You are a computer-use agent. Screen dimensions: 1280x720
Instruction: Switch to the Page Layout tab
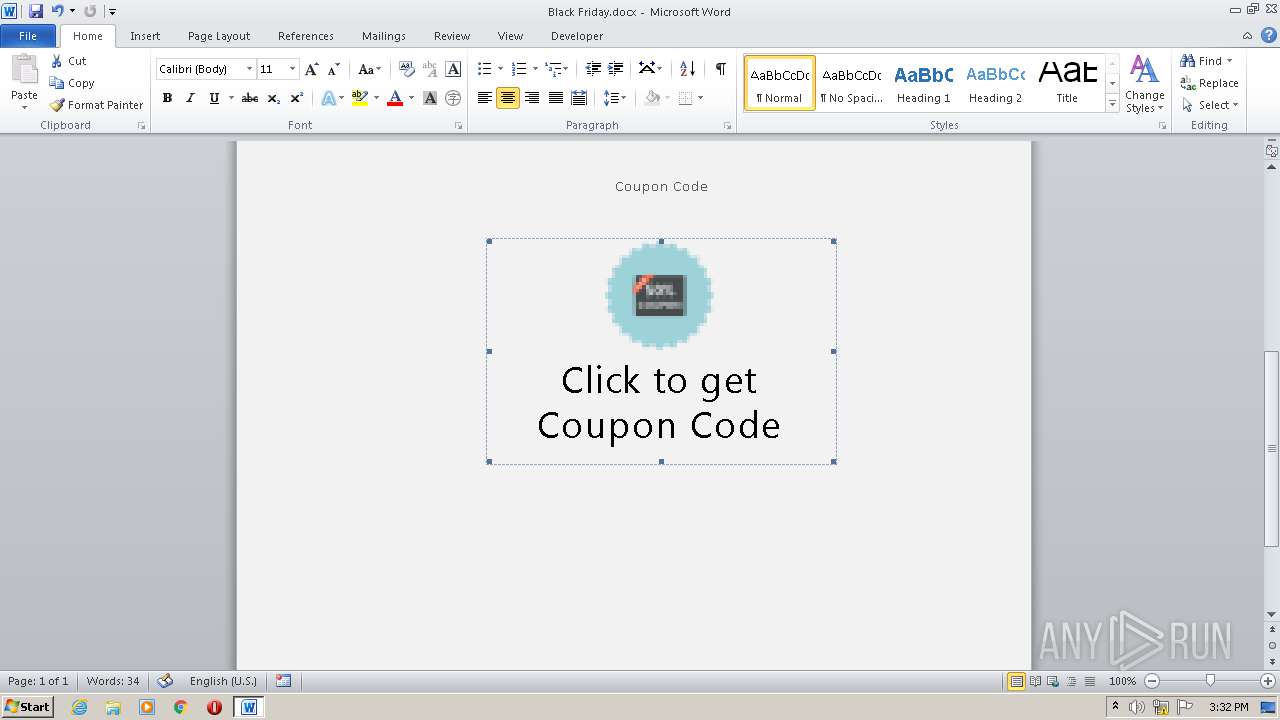point(219,36)
